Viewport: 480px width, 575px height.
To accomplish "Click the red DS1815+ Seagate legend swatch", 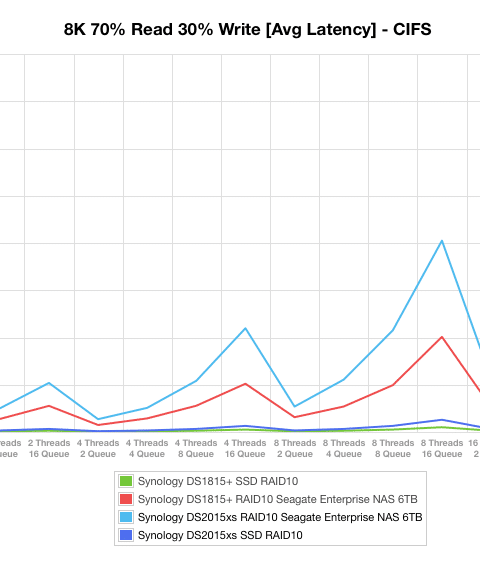I will 126,499.
